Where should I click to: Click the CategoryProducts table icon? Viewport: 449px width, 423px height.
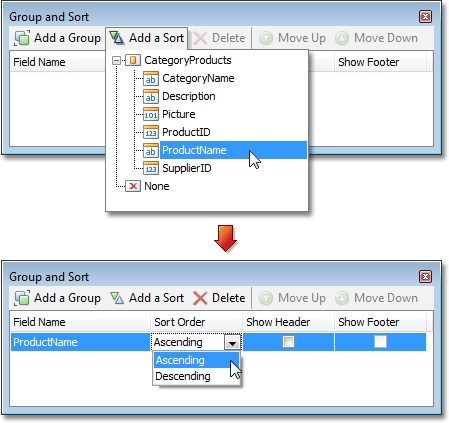point(133,60)
